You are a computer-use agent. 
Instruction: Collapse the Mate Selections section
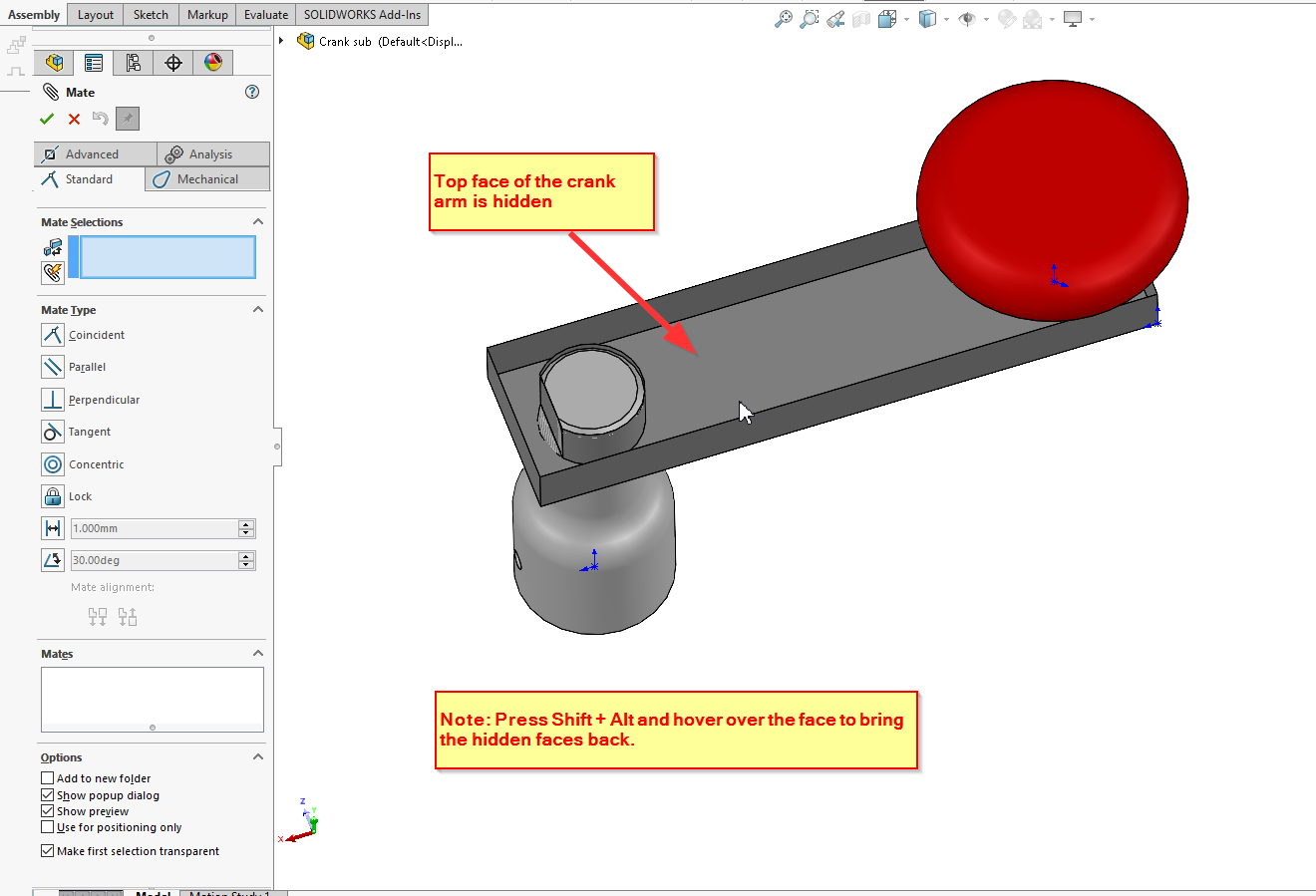(x=258, y=221)
